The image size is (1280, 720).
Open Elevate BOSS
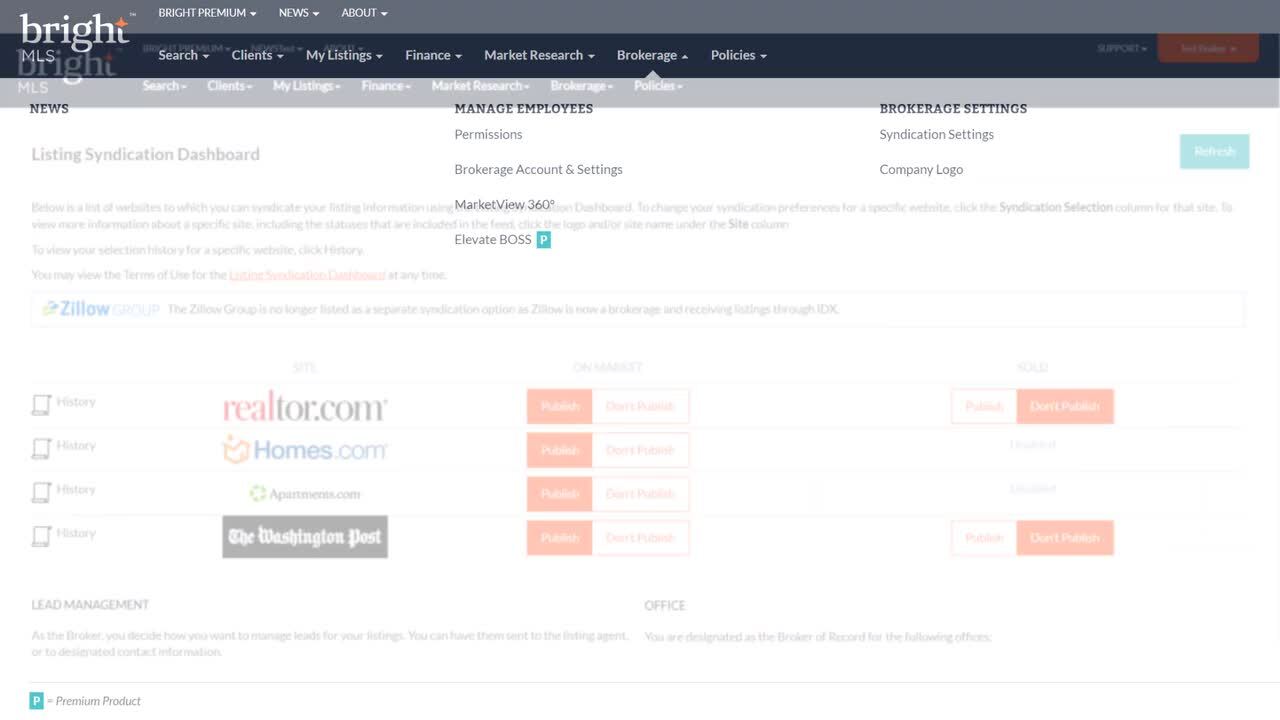coord(493,240)
